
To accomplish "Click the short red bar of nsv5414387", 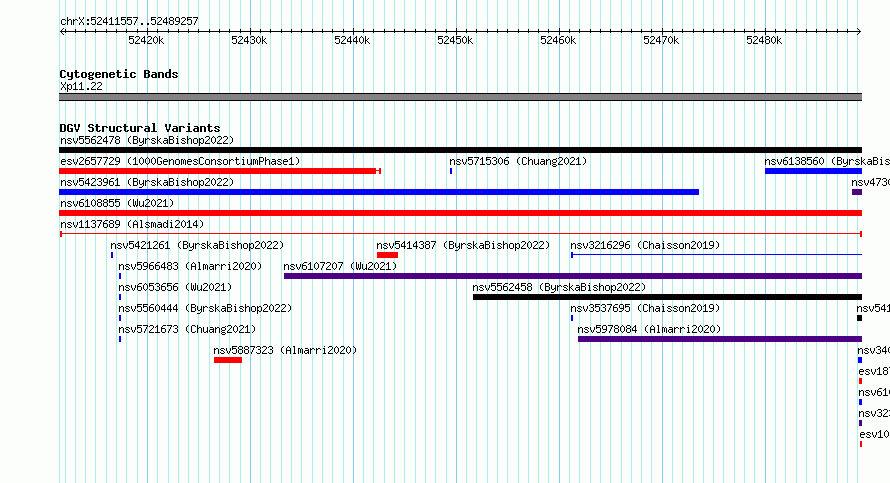I will (x=387, y=255).
